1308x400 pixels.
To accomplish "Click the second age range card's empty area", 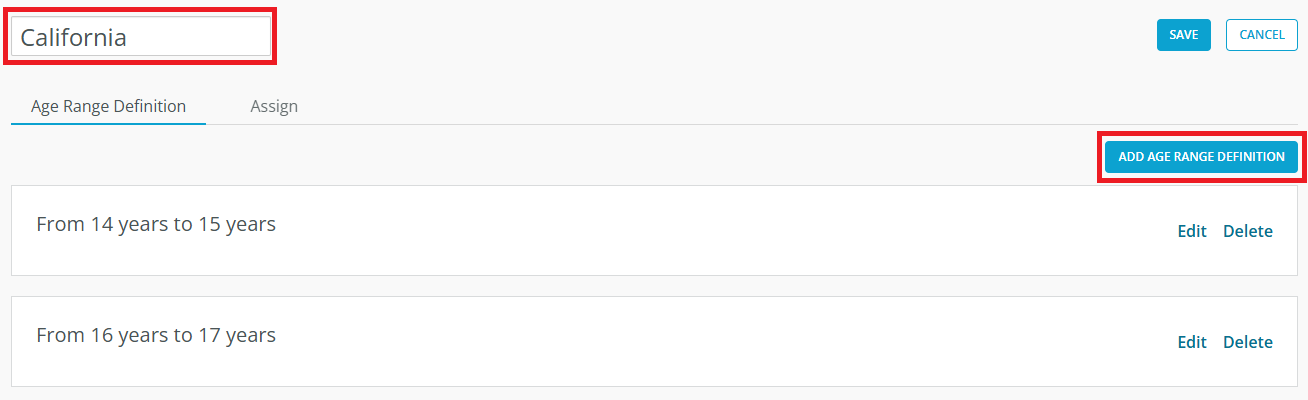I will pos(700,342).
